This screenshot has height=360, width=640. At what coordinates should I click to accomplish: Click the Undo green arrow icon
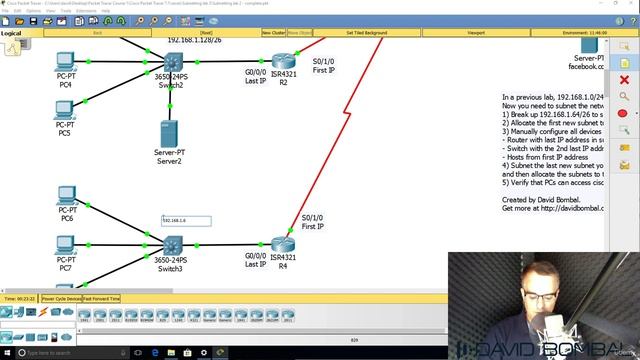click(x=108, y=21)
